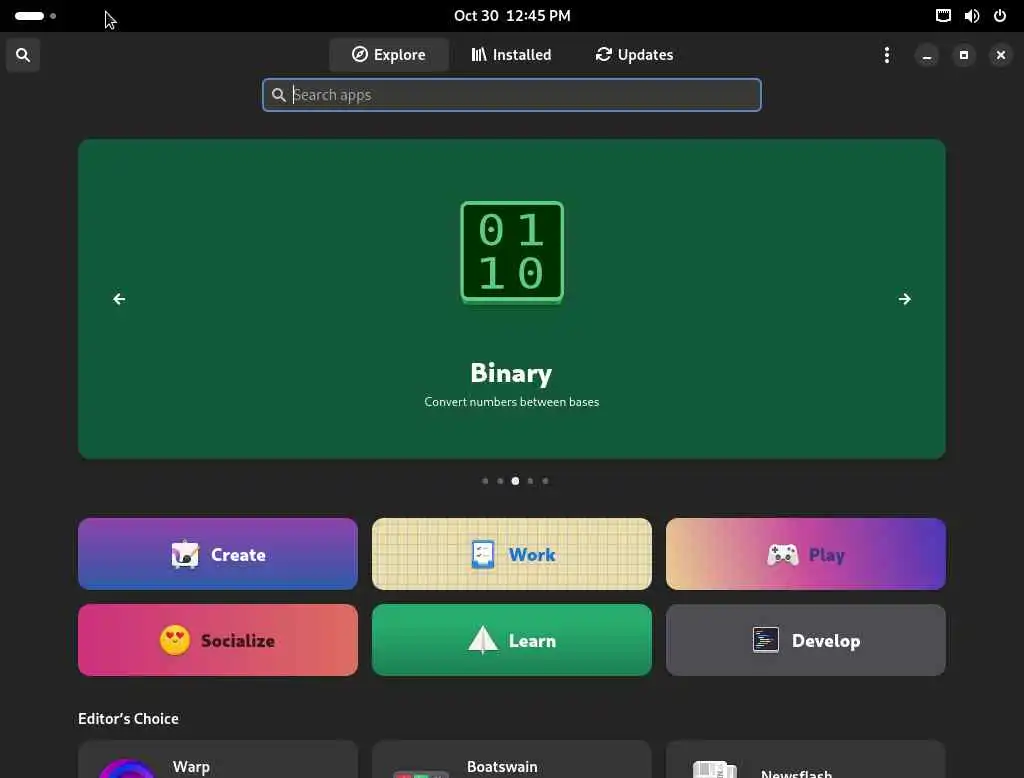Maximize the Software window
This screenshot has height=778, width=1024.
tap(964, 56)
